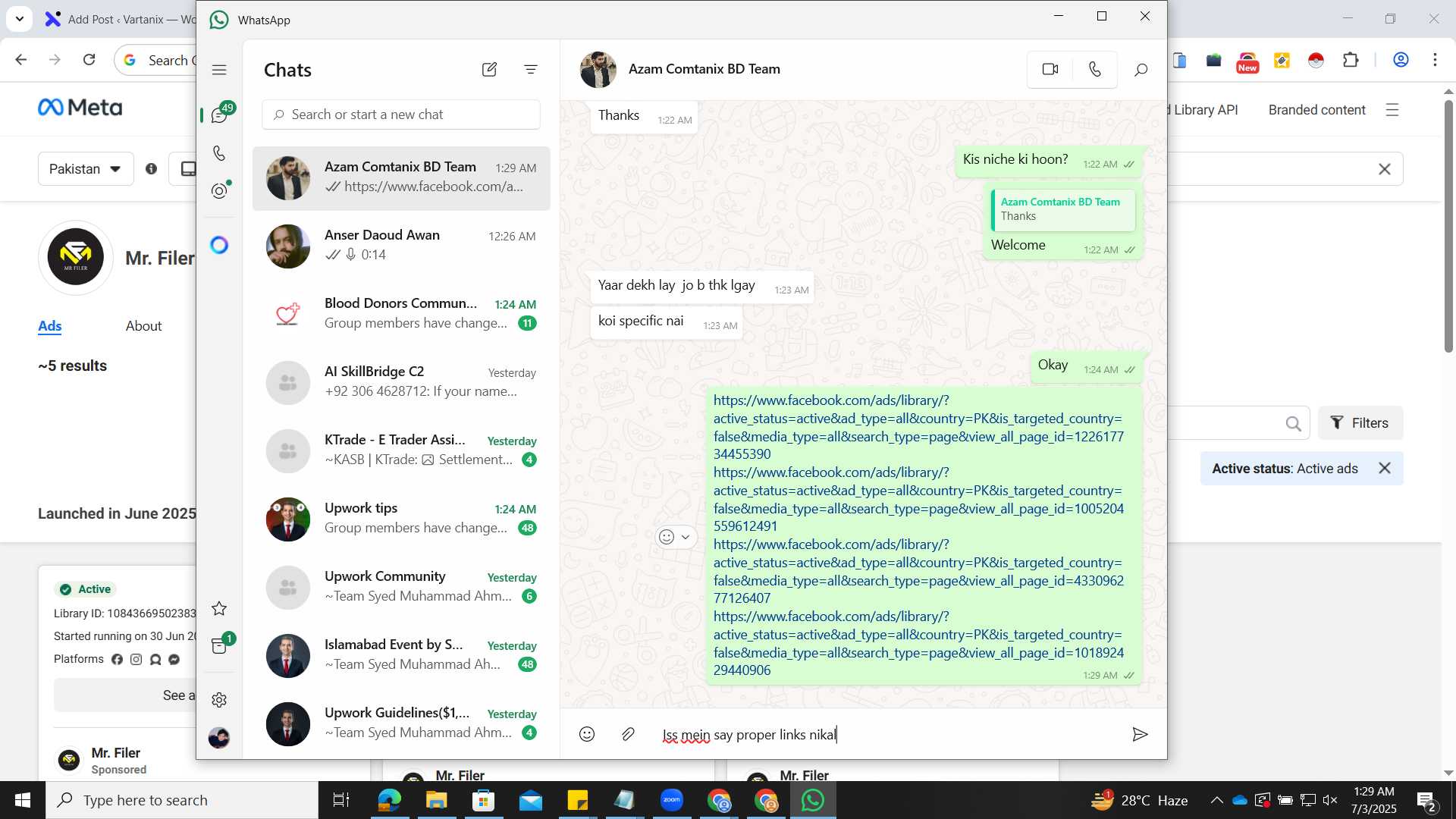Open your profile picture in WhatsApp sidebar
Viewport: 1456px width, 819px height.
point(219,737)
